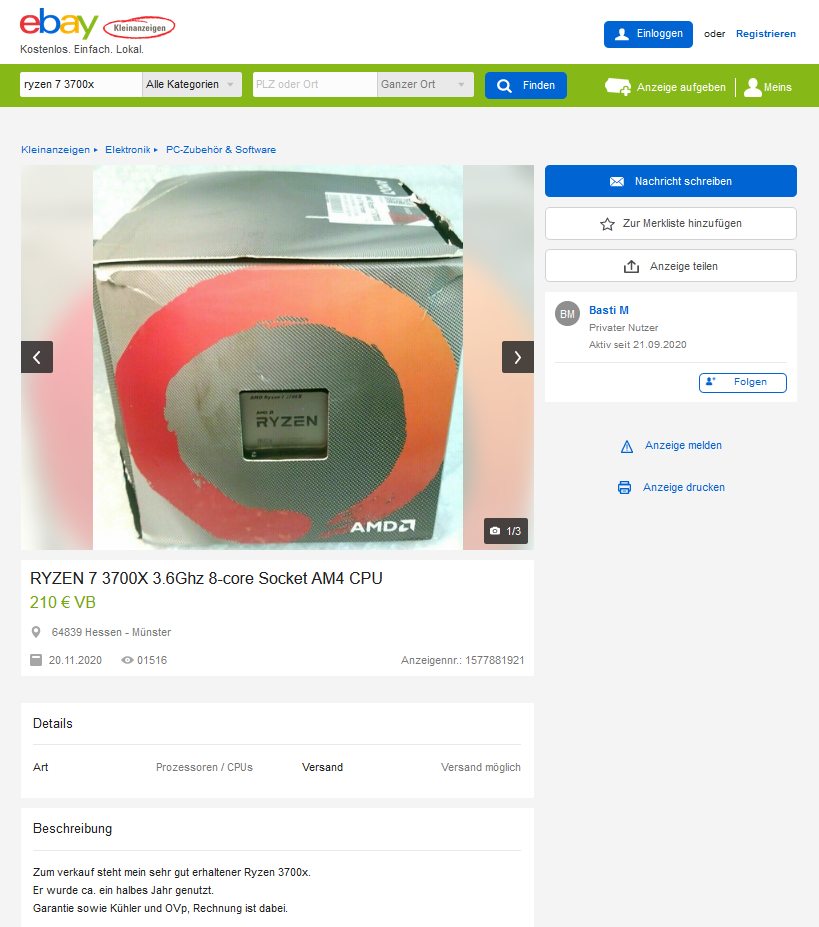
Task: Click the Einloggen button
Action: (x=648, y=34)
